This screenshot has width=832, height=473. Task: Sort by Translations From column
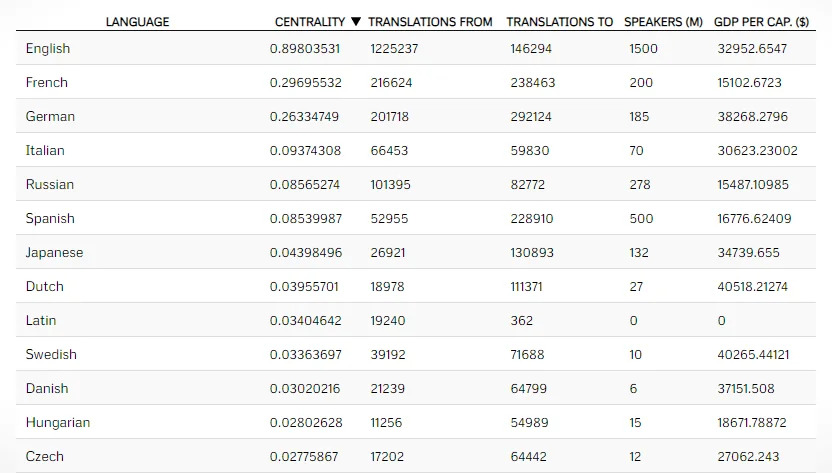coord(430,22)
